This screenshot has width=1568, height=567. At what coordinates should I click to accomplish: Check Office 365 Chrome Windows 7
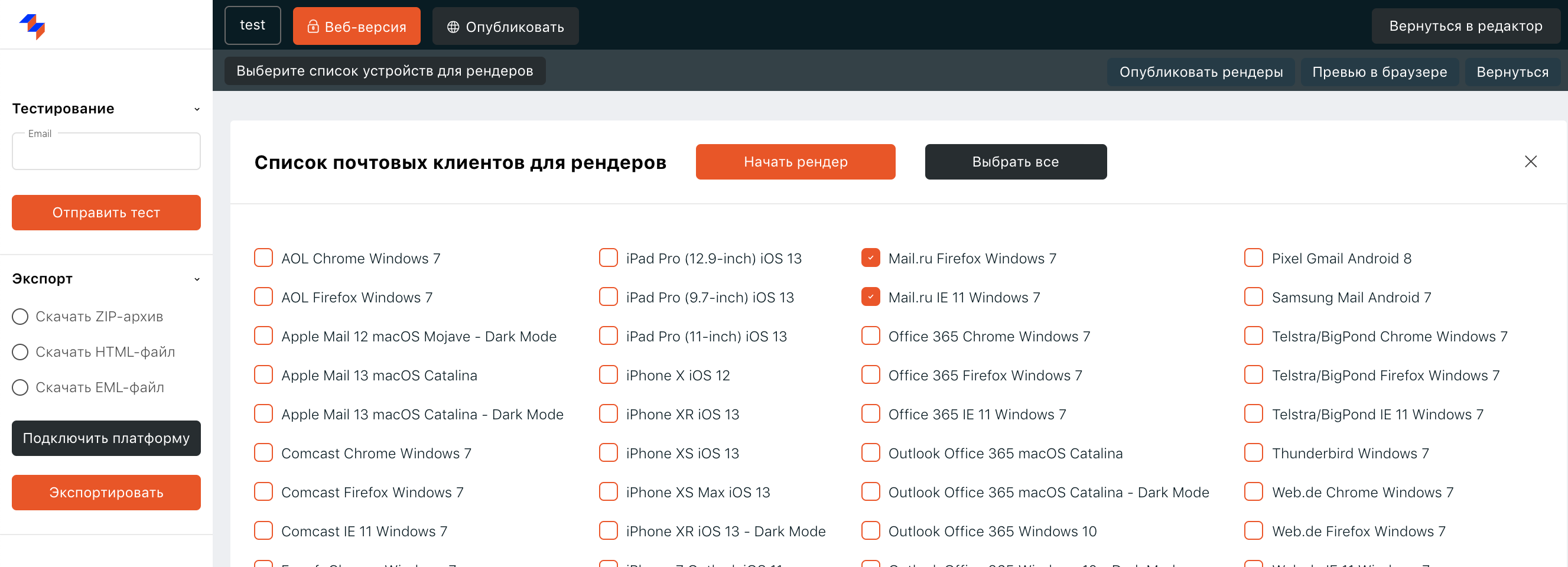point(870,336)
